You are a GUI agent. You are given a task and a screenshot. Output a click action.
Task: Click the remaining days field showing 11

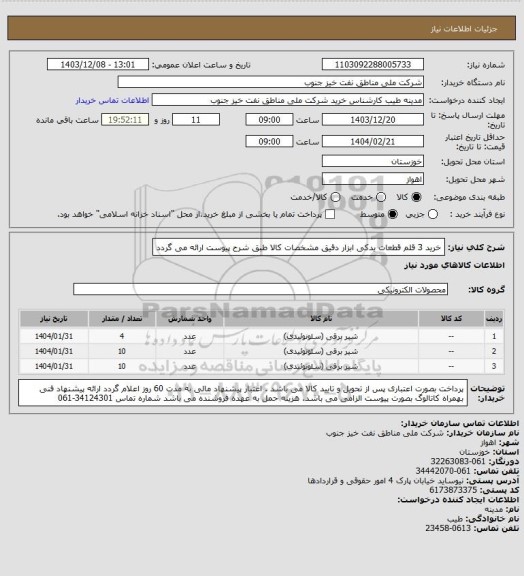196,120
